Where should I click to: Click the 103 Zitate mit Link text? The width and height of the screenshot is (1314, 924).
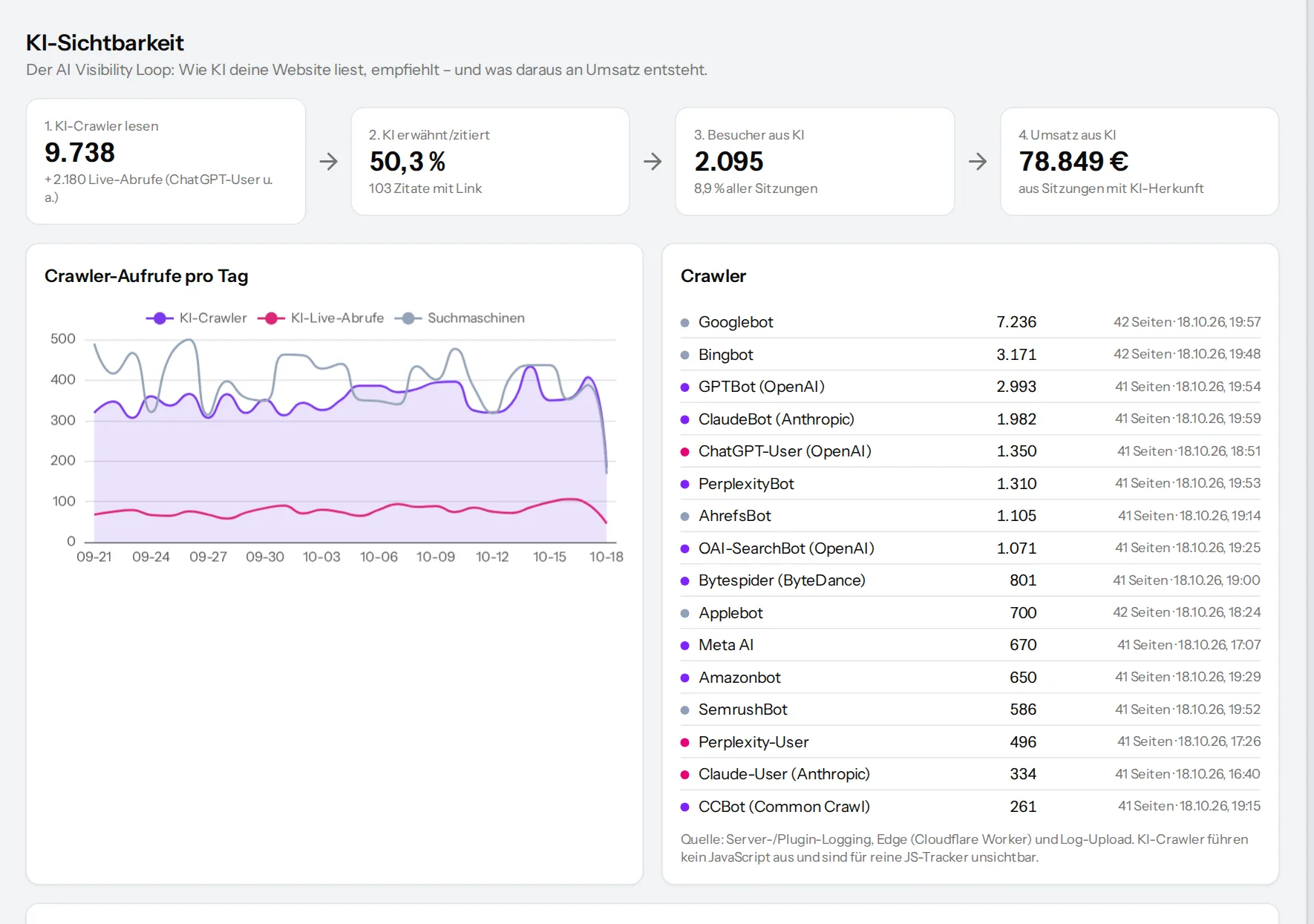pyautogui.click(x=425, y=189)
